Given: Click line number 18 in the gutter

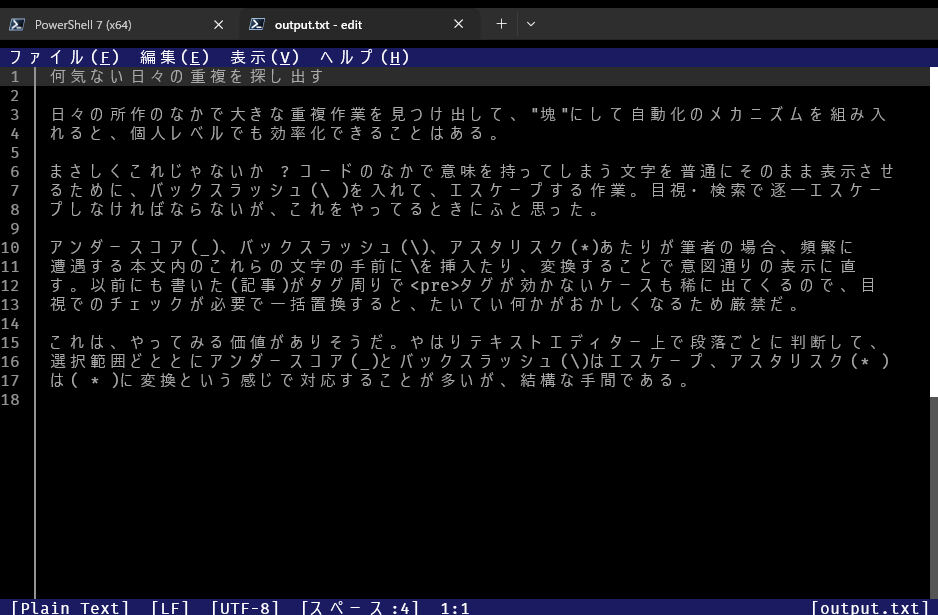Looking at the screenshot, I should pyautogui.click(x=10, y=400).
